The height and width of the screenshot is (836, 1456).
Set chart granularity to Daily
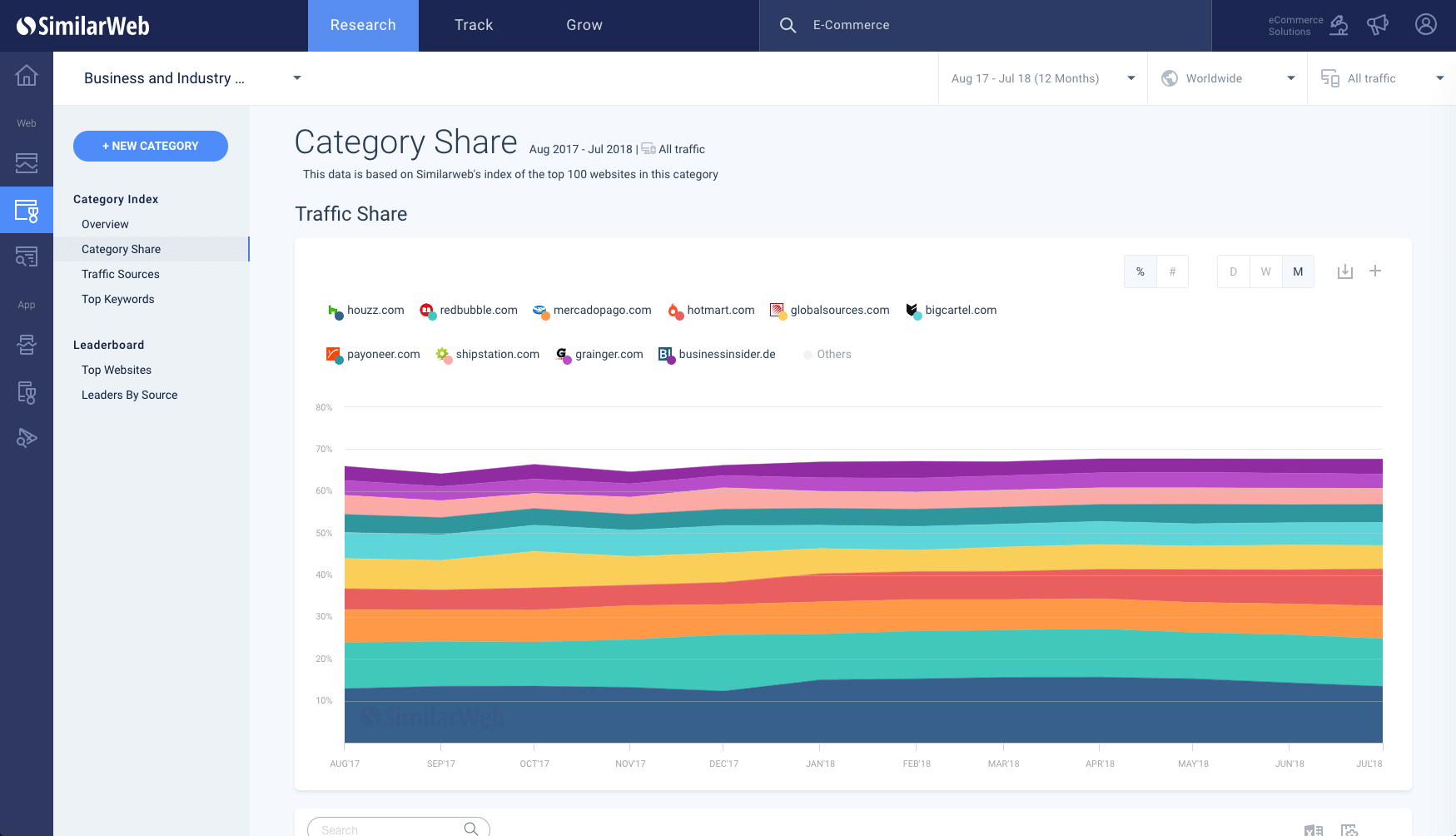tap(1234, 271)
